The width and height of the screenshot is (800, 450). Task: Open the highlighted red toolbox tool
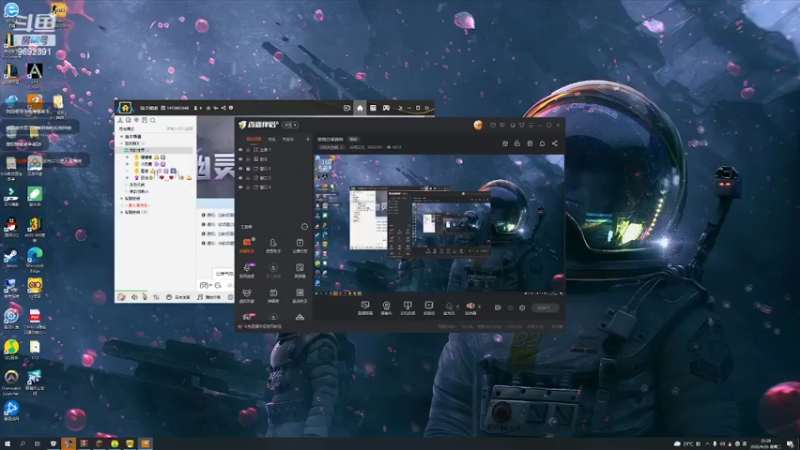coord(247,244)
